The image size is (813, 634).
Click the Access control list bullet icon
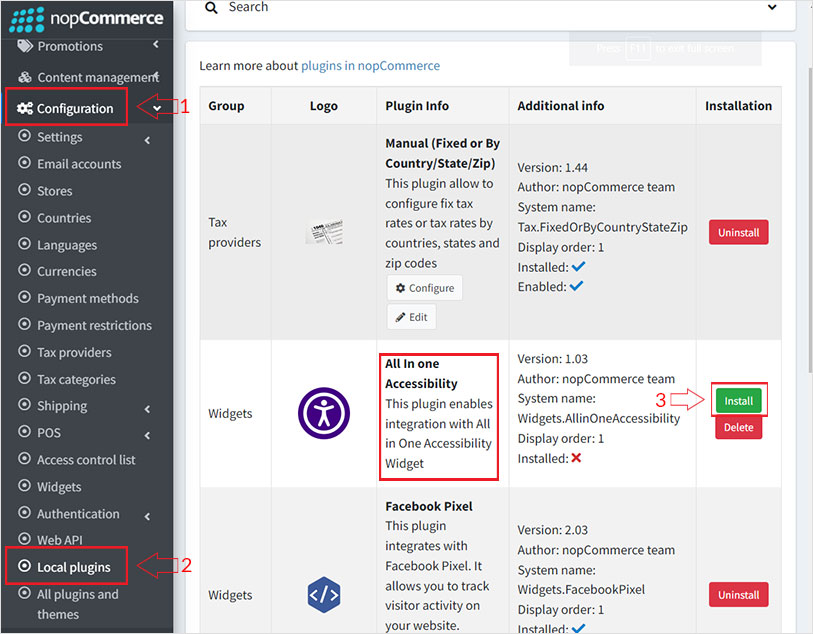click(x=24, y=459)
